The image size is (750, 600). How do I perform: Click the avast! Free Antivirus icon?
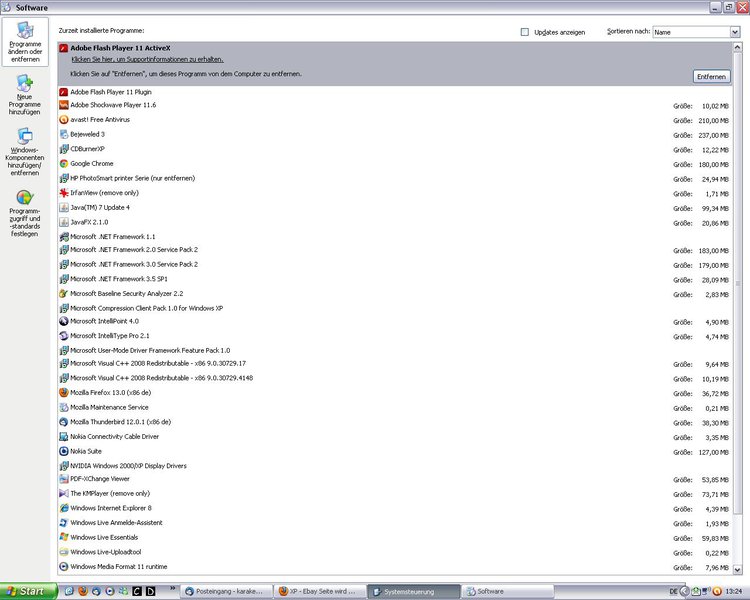[x=64, y=120]
